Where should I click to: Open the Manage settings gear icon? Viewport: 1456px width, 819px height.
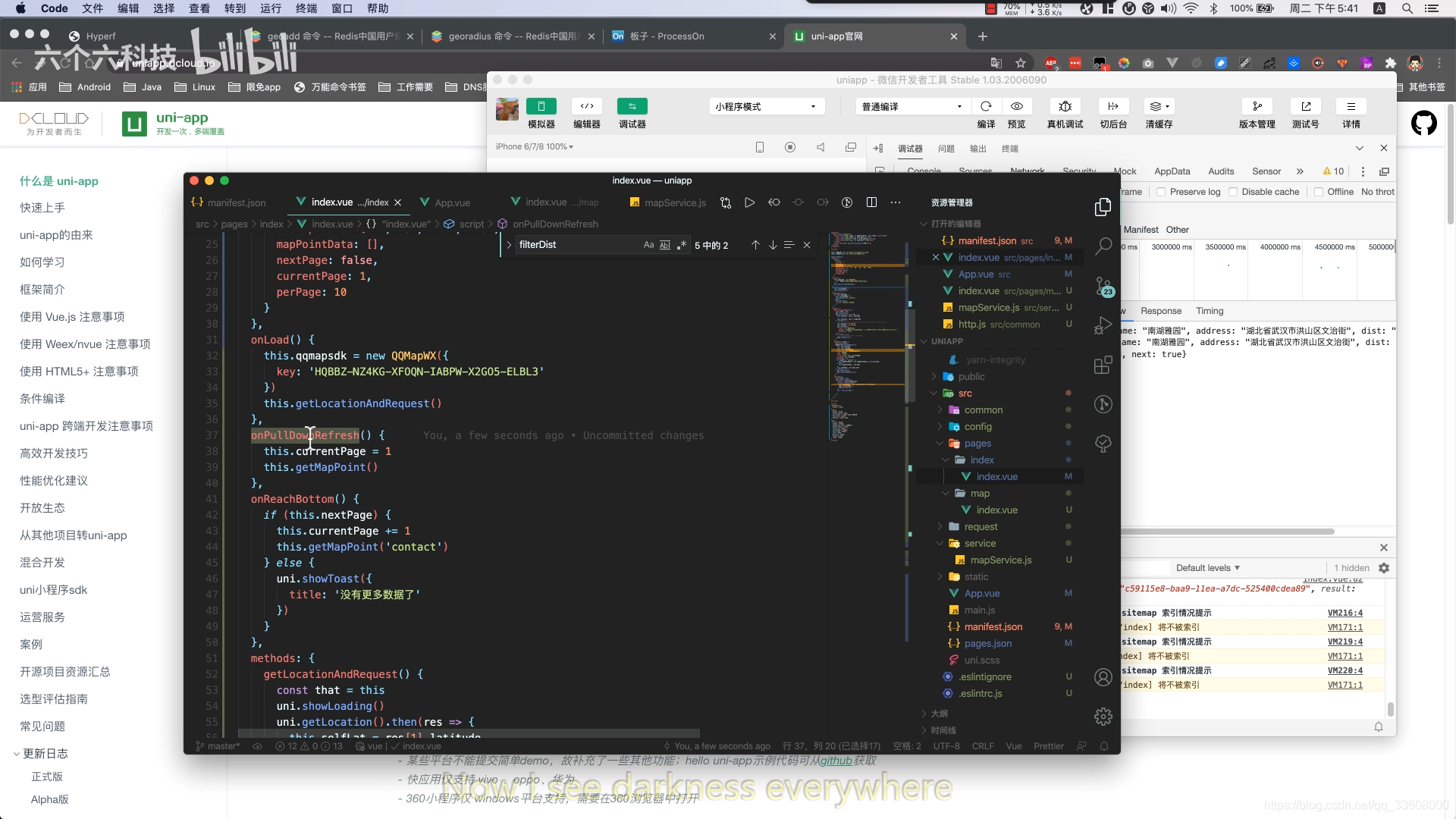pos(1103,716)
